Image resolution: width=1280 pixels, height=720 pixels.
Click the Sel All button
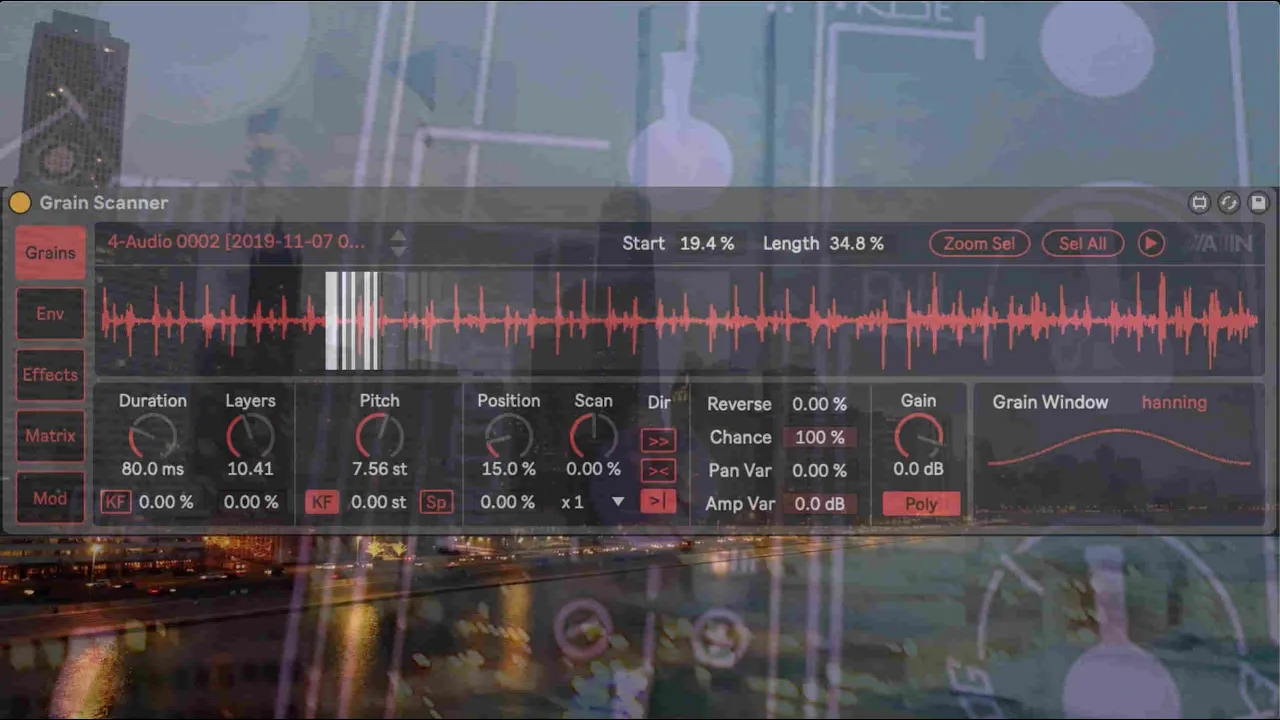click(x=1083, y=243)
